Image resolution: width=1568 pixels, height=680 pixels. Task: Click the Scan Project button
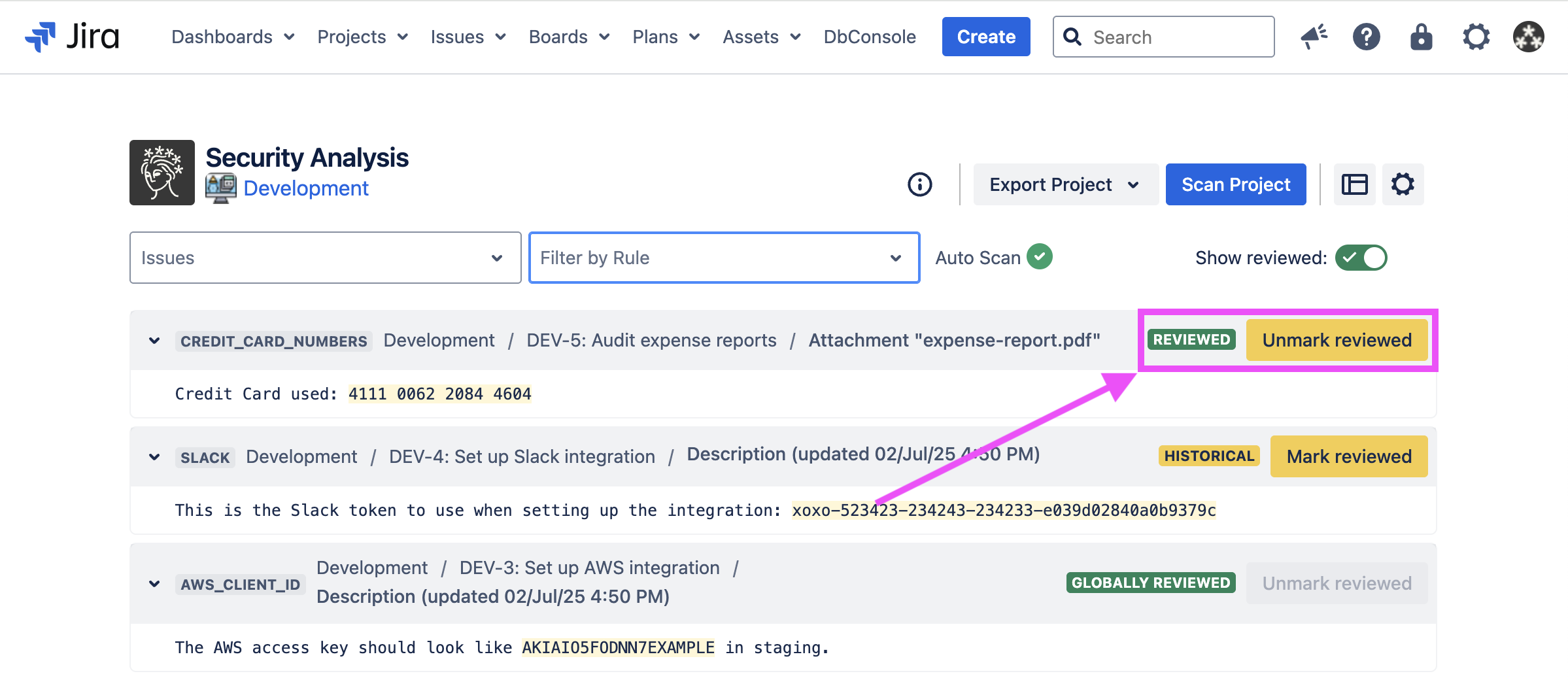1235,184
